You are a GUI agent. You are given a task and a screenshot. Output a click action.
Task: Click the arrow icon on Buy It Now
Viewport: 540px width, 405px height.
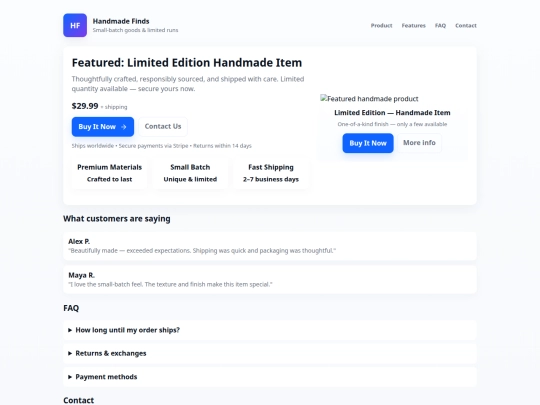(124, 127)
